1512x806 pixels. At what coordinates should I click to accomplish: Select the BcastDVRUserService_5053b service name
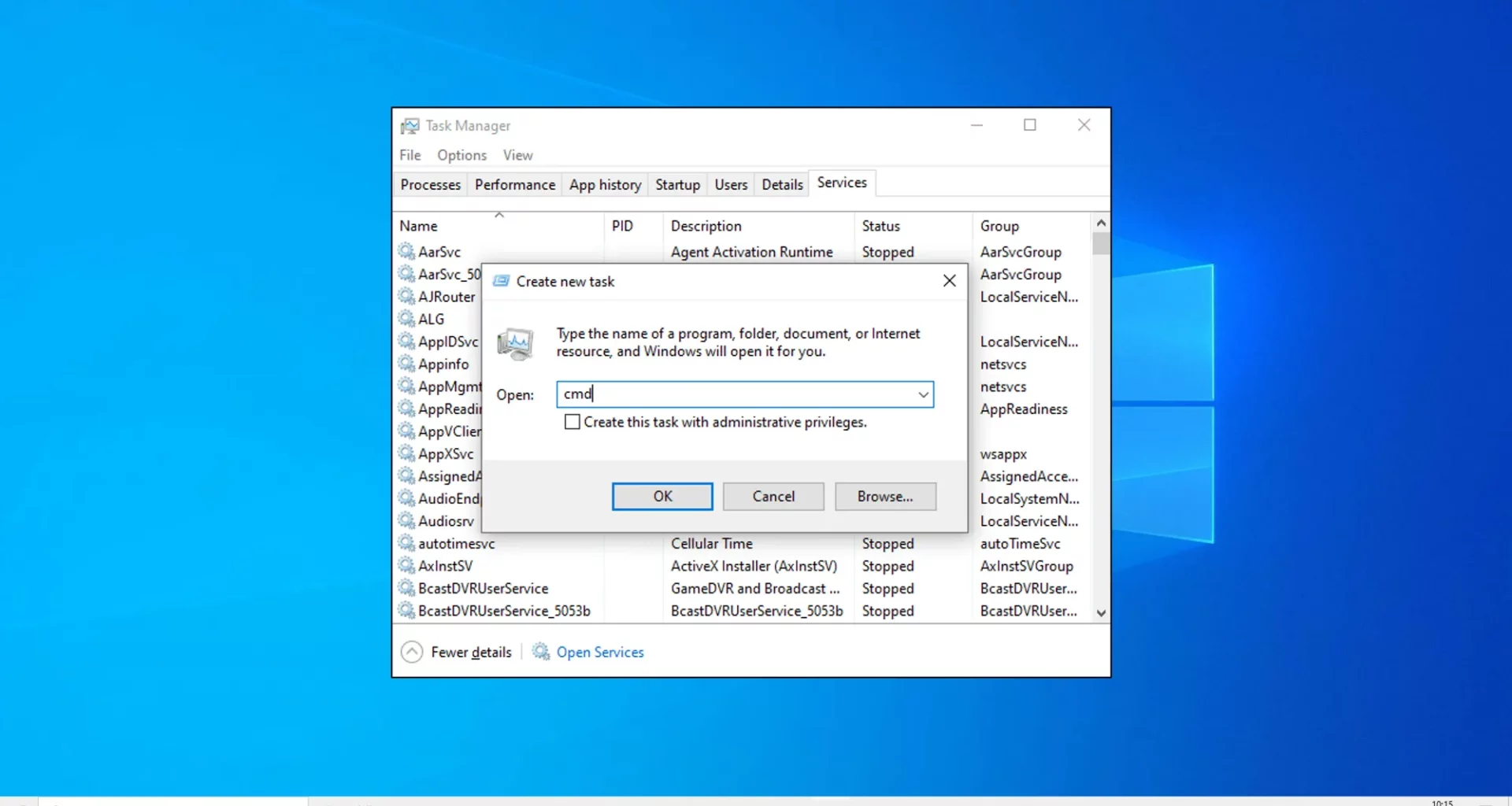pyautogui.click(x=504, y=611)
